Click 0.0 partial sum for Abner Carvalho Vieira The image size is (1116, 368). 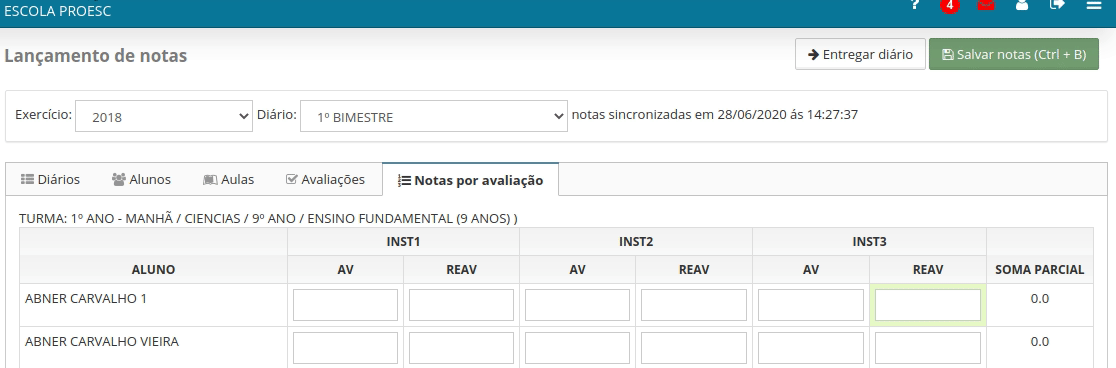pyautogui.click(x=1040, y=342)
